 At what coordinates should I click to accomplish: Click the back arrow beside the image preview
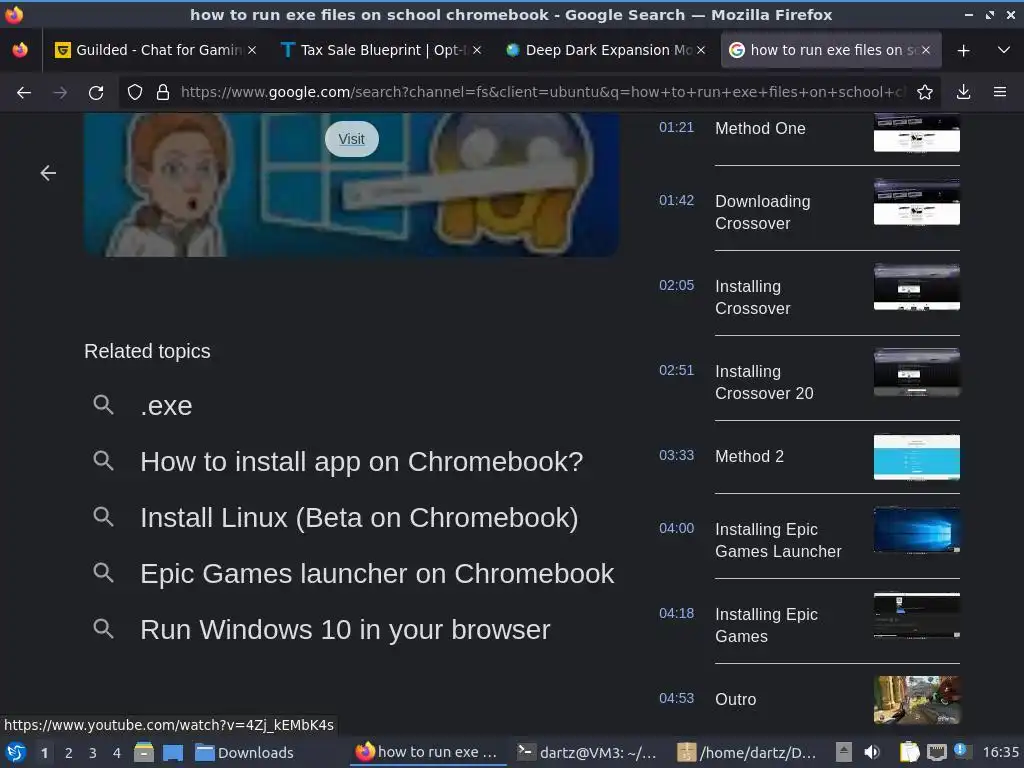(x=48, y=173)
